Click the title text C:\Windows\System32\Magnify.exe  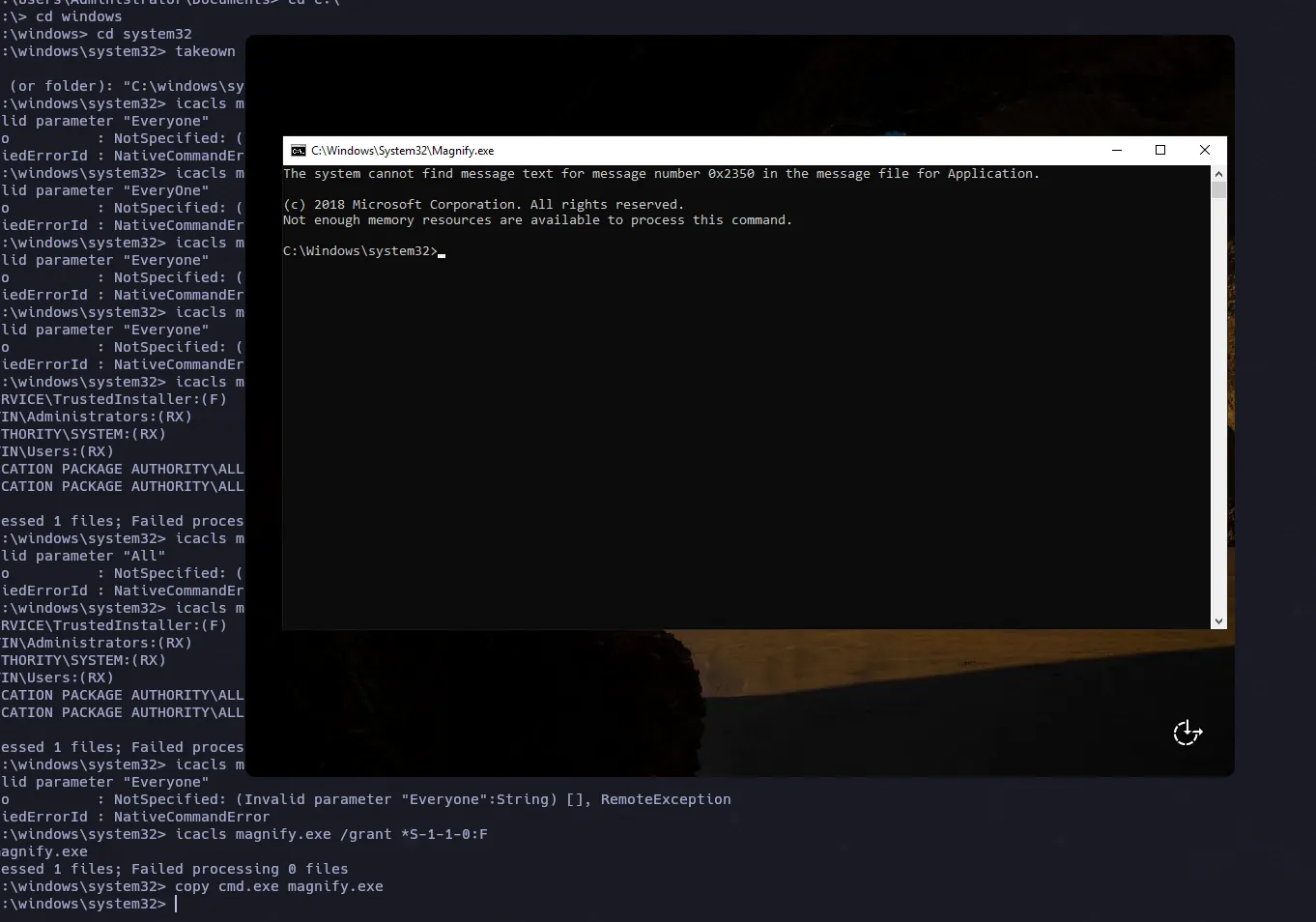[x=402, y=151]
